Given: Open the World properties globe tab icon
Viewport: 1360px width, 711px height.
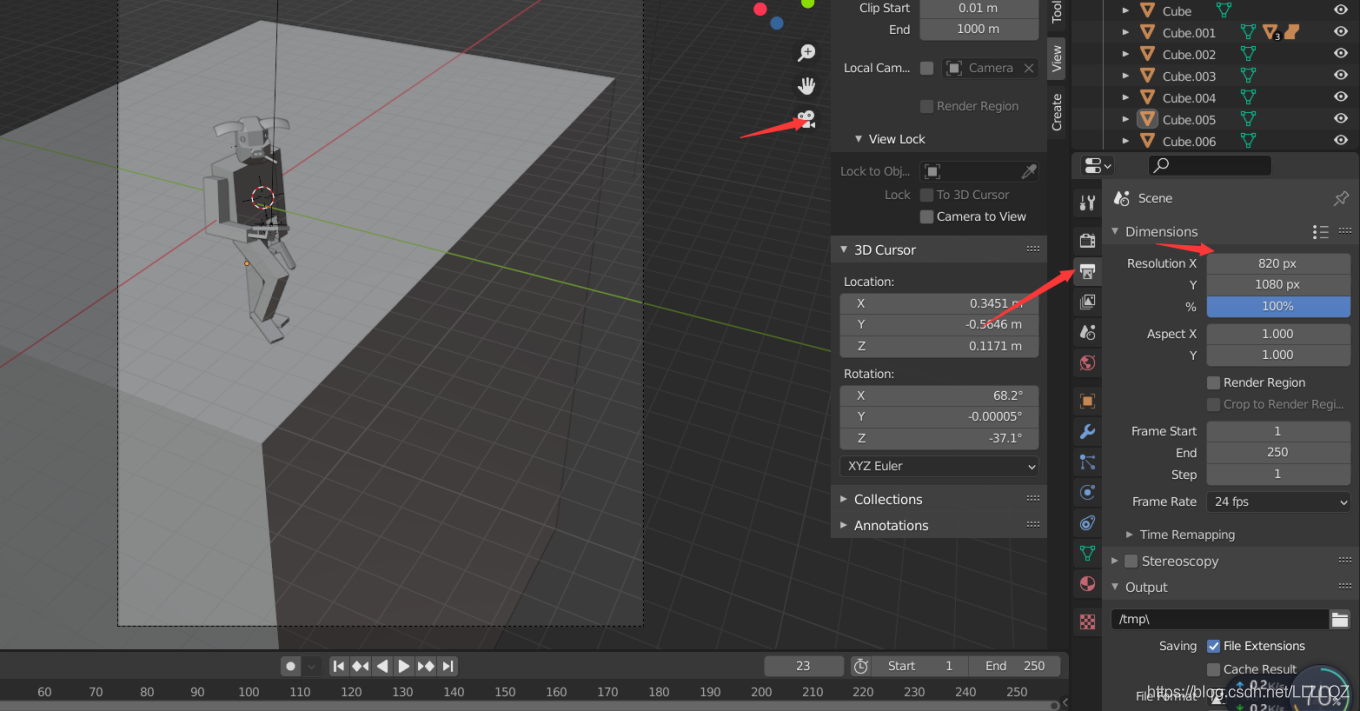Looking at the screenshot, I should [1087, 362].
